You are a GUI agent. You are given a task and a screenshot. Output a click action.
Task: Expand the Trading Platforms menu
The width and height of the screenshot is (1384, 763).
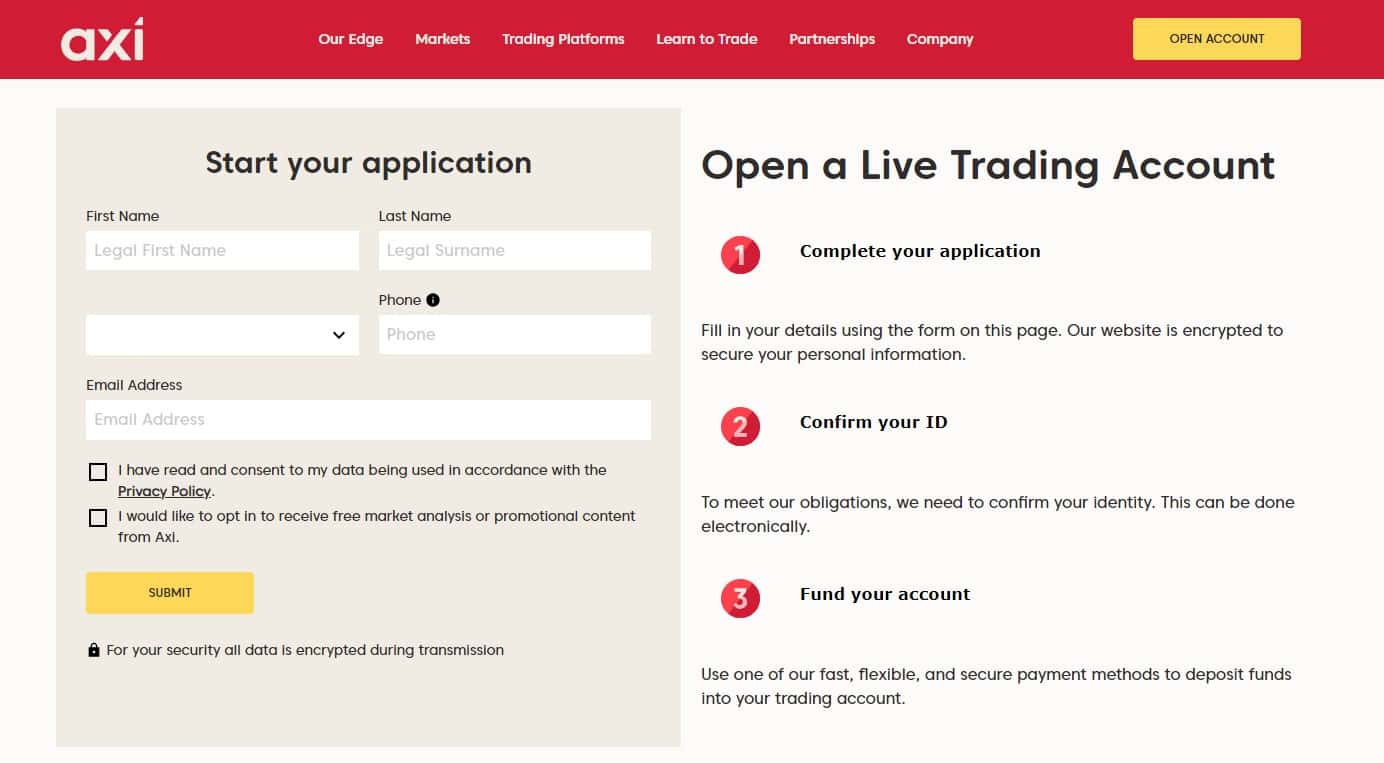tap(563, 39)
